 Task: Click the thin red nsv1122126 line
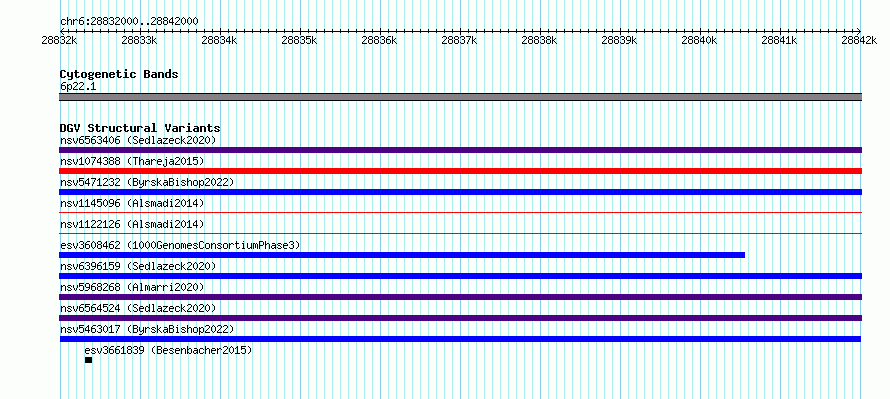(460, 233)
